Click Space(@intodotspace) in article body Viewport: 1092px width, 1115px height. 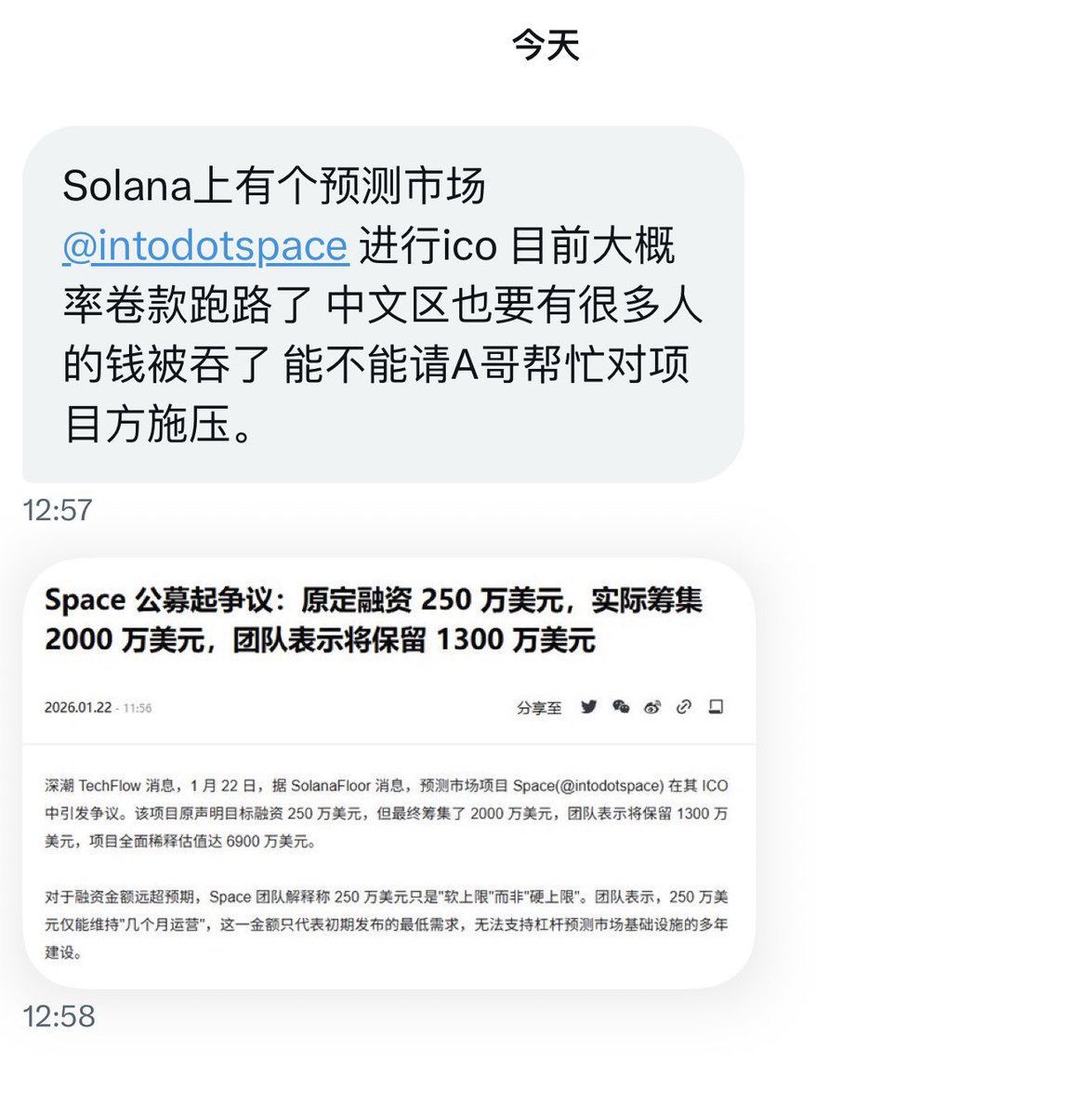[x=588, y=786]
